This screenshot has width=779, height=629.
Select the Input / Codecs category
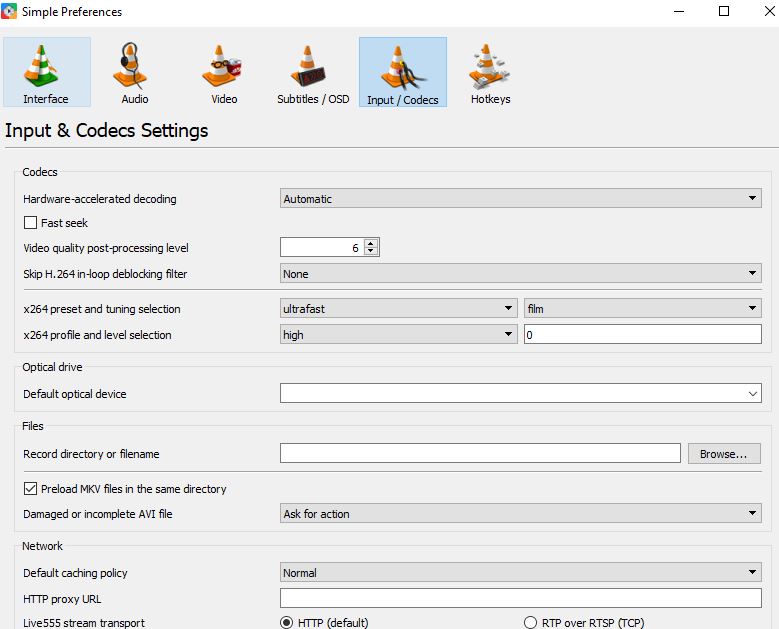(403, 72)
